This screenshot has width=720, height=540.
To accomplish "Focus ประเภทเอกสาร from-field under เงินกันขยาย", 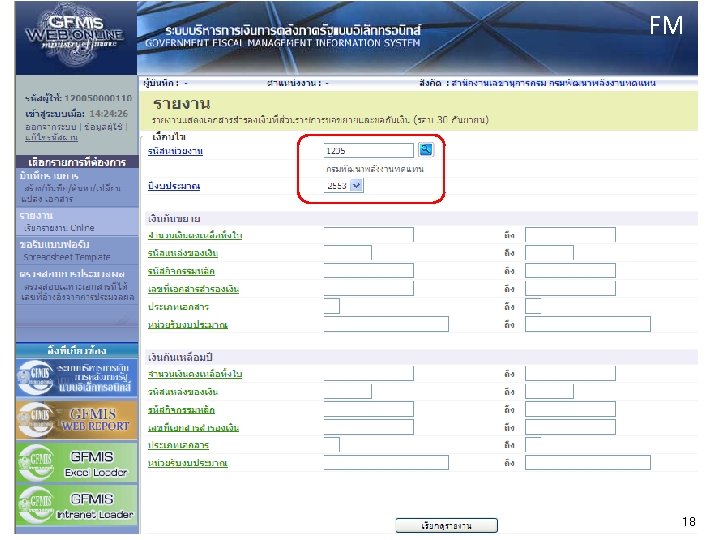I will click(x=332, y=306).
